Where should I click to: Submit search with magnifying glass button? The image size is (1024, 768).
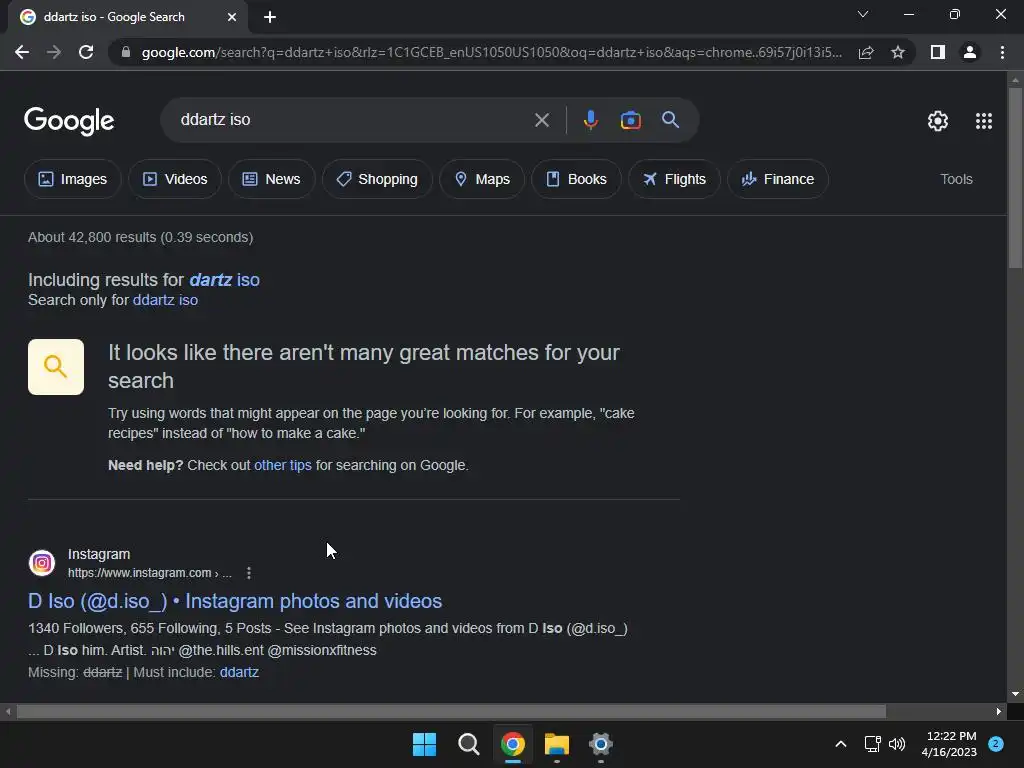pyautogui.click(x=670, y=120)
